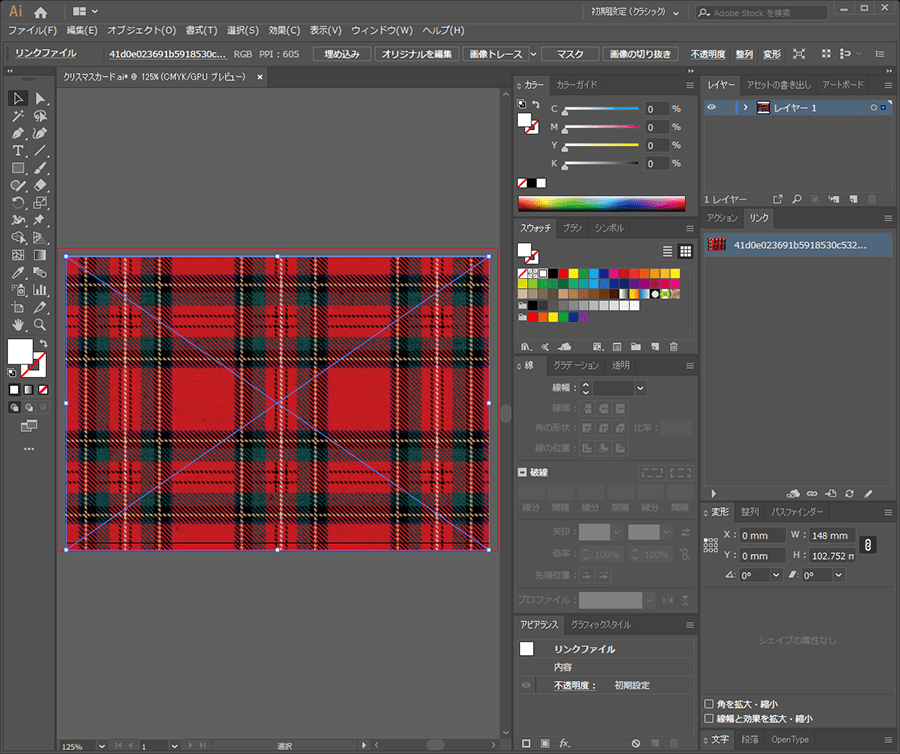Click the オリジナルを編集 button
Viewport: 900px width, 754px height.
(417, 54)
